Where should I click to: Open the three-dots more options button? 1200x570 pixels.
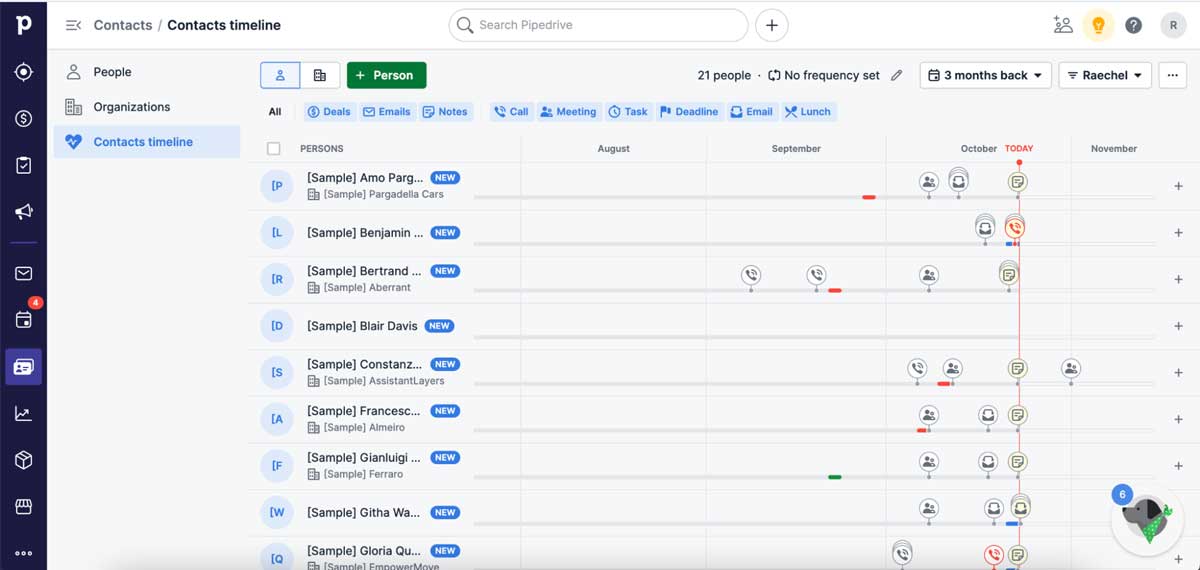1172,75
